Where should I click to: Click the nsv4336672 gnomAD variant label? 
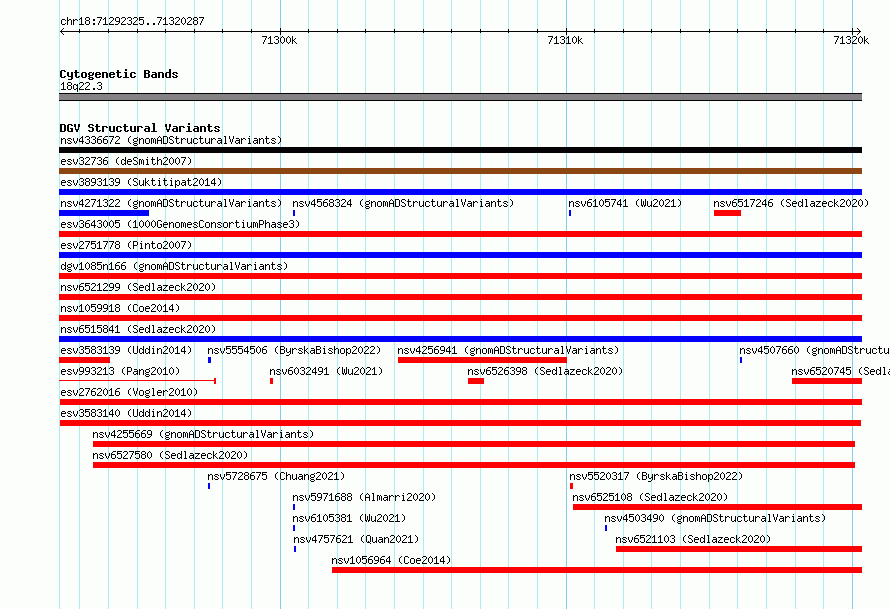pos(171,140)
